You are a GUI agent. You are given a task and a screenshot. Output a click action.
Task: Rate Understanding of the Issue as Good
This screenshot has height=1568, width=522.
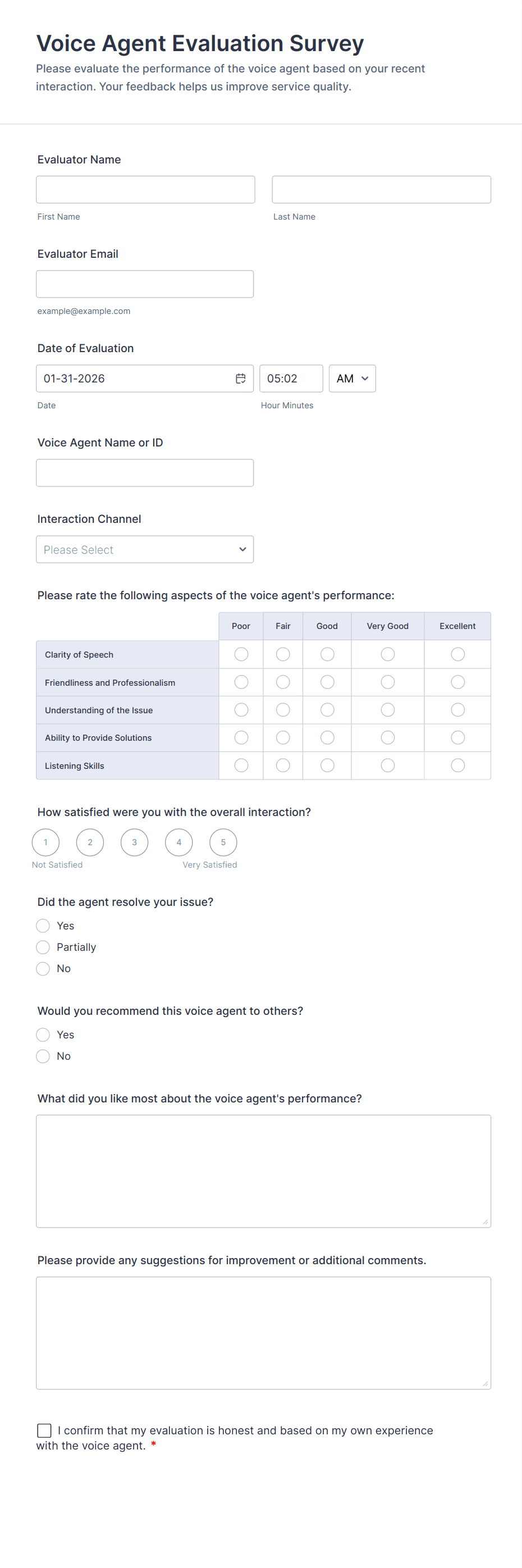327,710
